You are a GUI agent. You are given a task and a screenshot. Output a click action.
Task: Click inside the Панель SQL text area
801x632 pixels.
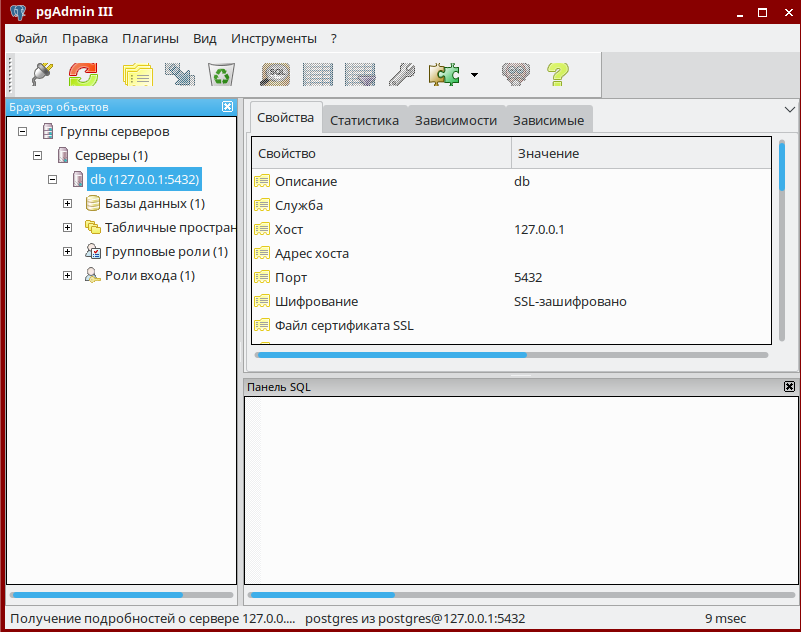click(521, 490)
